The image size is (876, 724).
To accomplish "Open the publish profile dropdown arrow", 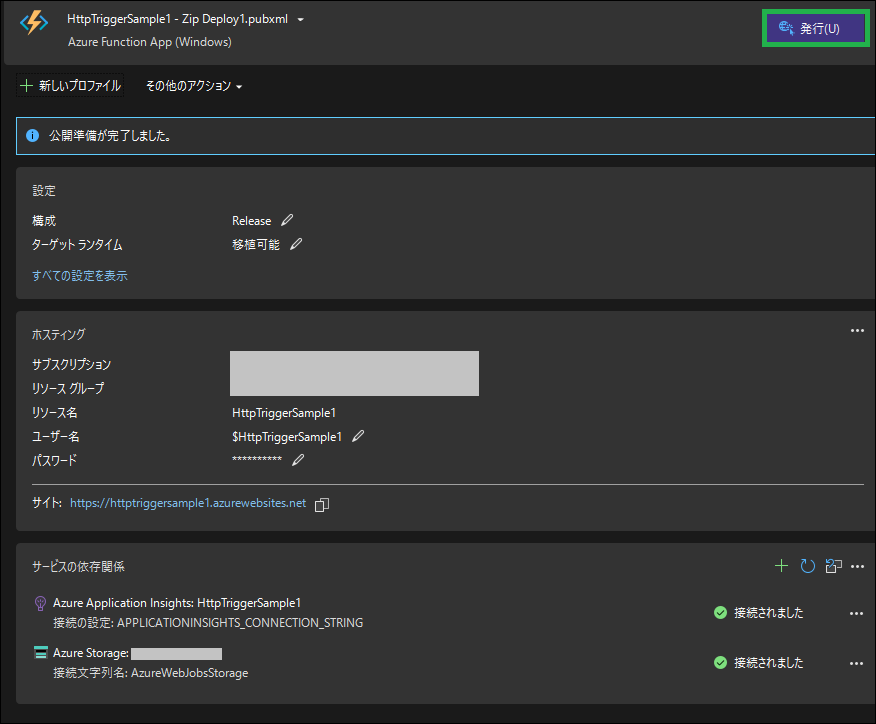I will click(301, 19).
